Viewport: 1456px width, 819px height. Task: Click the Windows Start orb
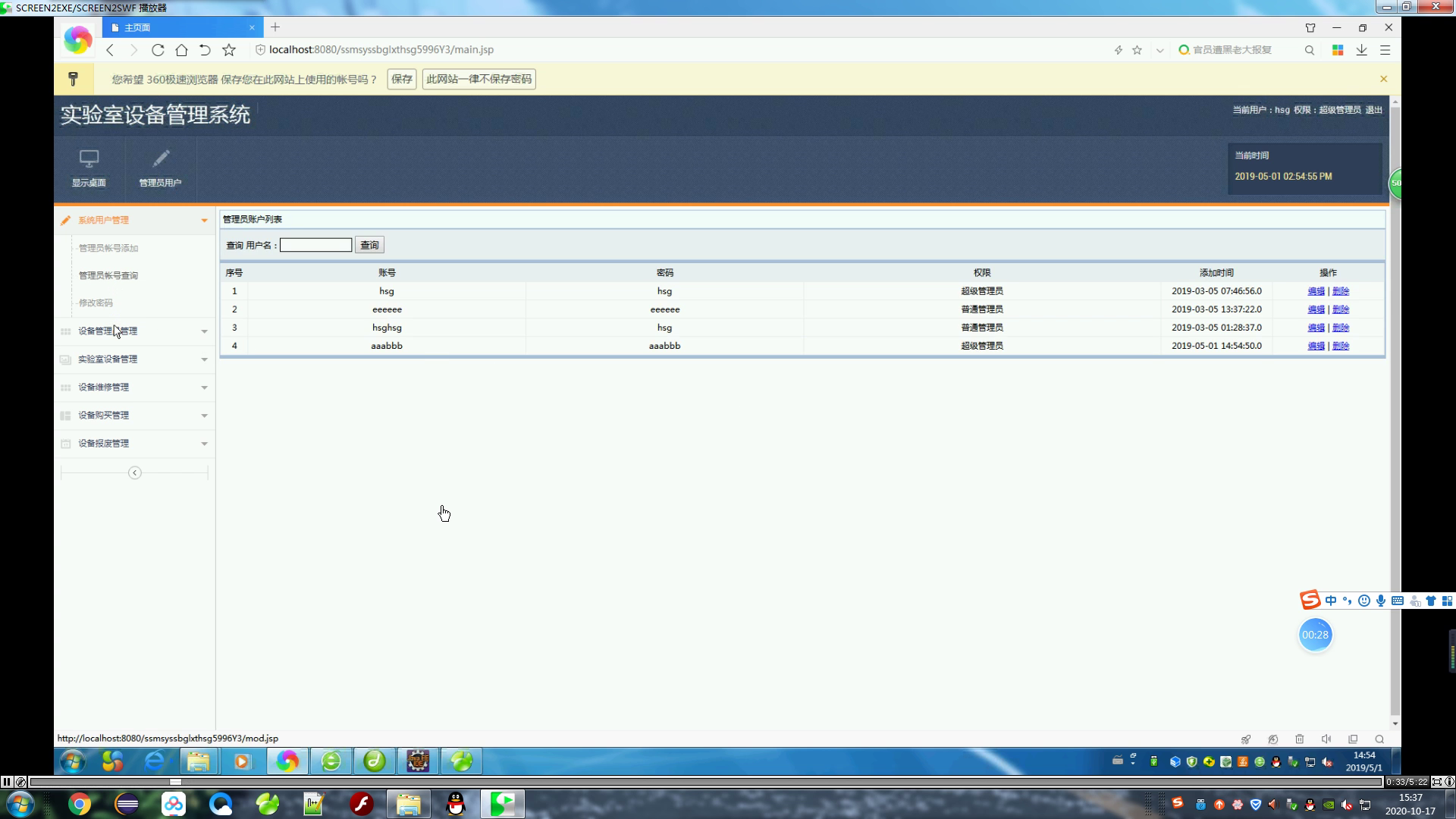click(x=20, y=804)
